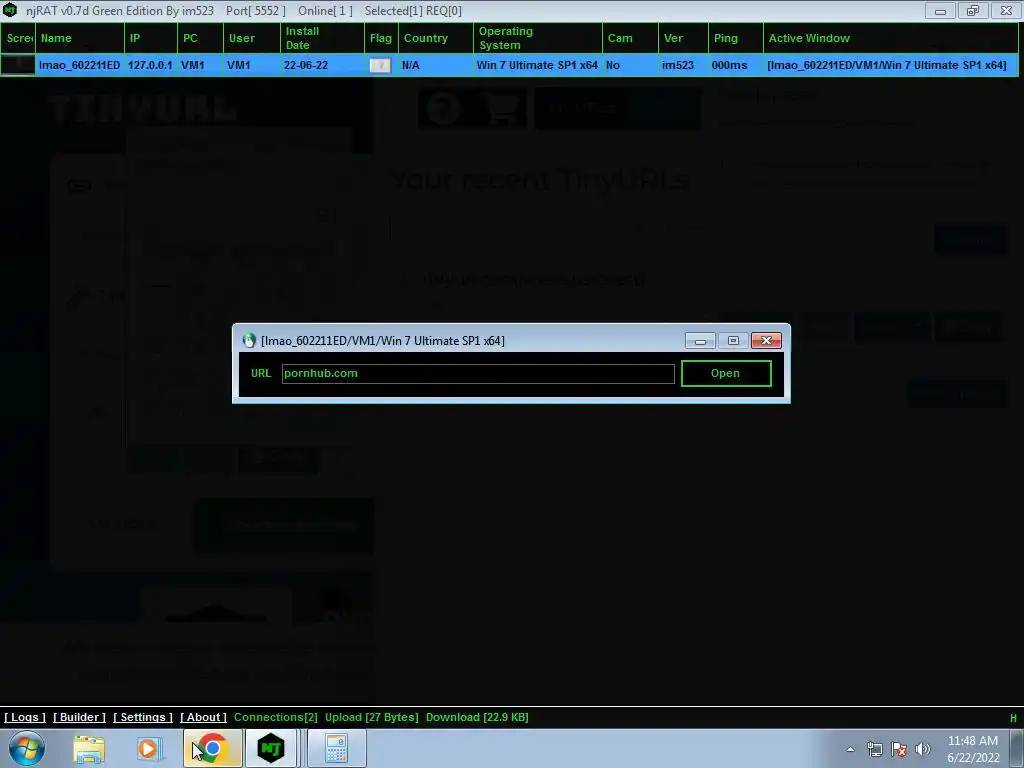Sort by the PC column header
1024x768 pixels.
point(200,39)
